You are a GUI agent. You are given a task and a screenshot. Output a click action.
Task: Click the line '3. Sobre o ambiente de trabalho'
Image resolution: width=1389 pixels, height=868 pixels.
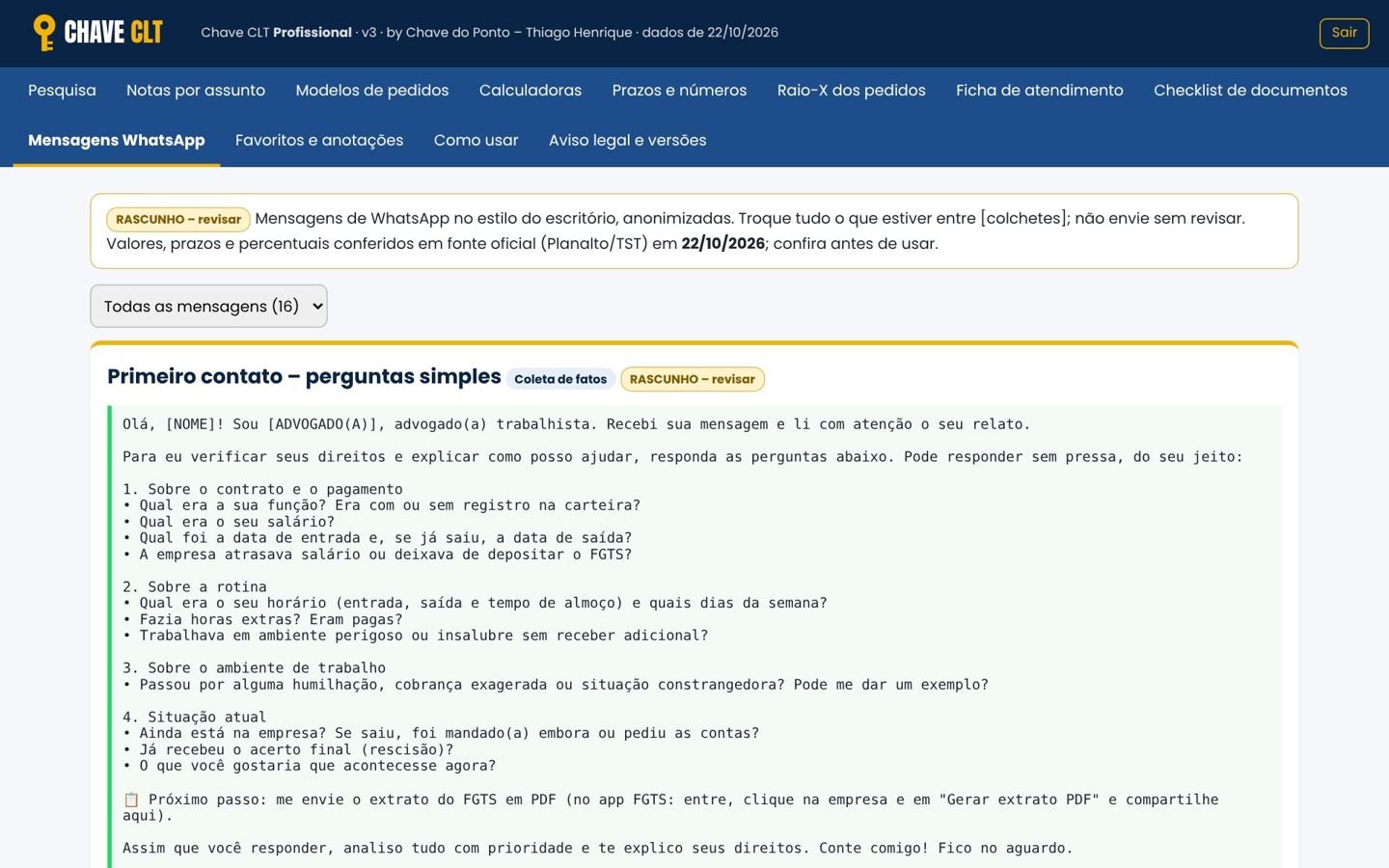coord(254,667)
